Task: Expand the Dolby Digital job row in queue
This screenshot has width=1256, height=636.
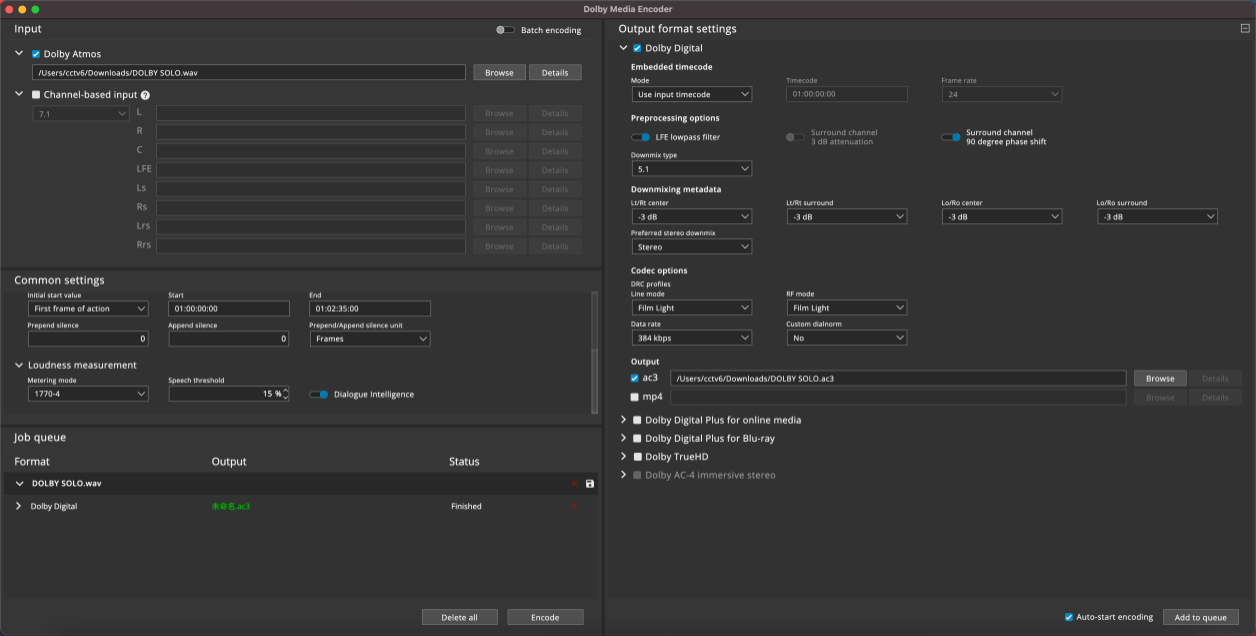Action: pos(18,506)
